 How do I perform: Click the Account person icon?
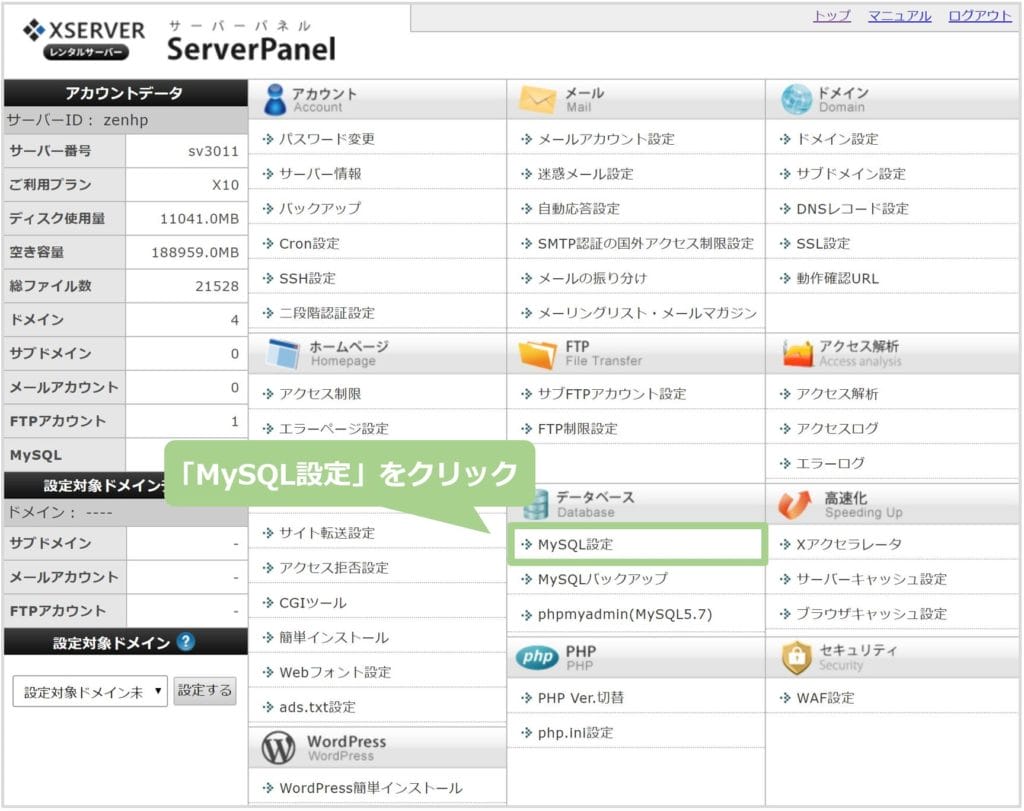pyautogui.click(x=275, y=100)
